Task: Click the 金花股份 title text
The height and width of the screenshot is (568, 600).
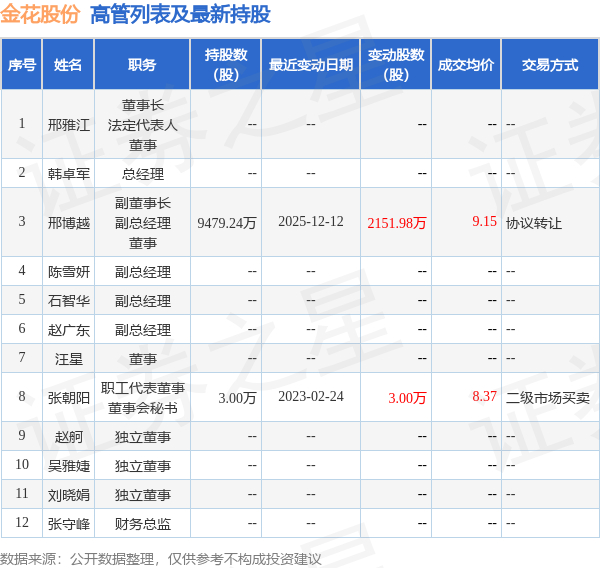Action: tap(40, 15)
